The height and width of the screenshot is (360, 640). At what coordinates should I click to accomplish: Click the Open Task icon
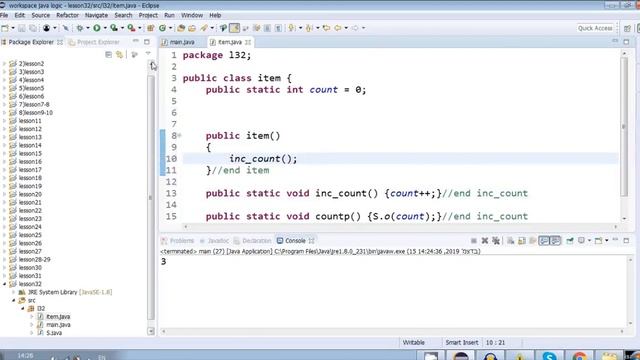click(x=191, y=28)
